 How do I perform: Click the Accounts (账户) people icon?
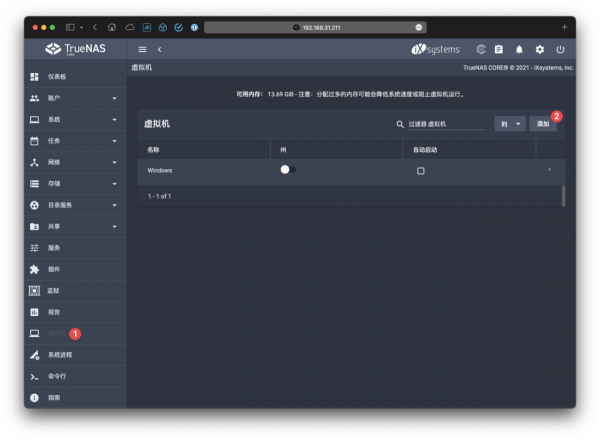coord(34,98)
